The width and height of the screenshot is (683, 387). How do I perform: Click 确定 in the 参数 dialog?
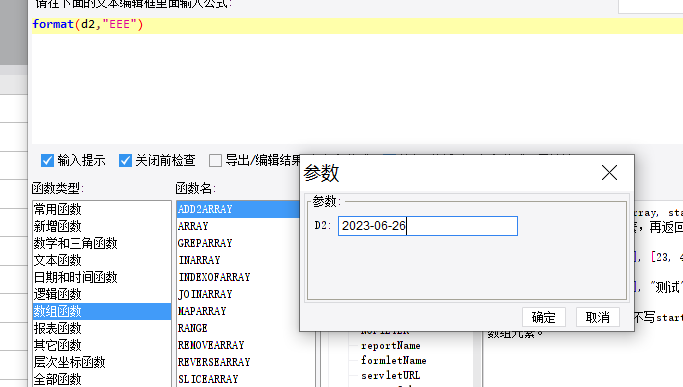tap(544, 317)
